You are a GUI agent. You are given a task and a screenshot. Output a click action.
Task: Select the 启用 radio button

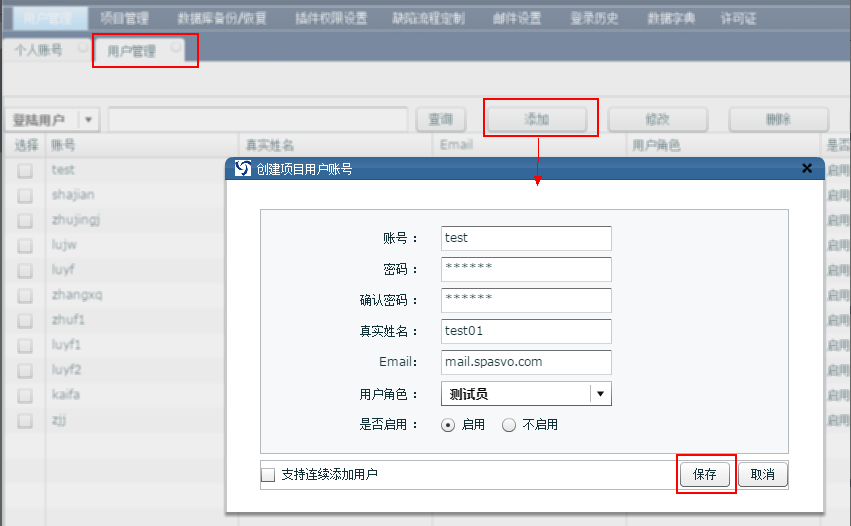449,425
